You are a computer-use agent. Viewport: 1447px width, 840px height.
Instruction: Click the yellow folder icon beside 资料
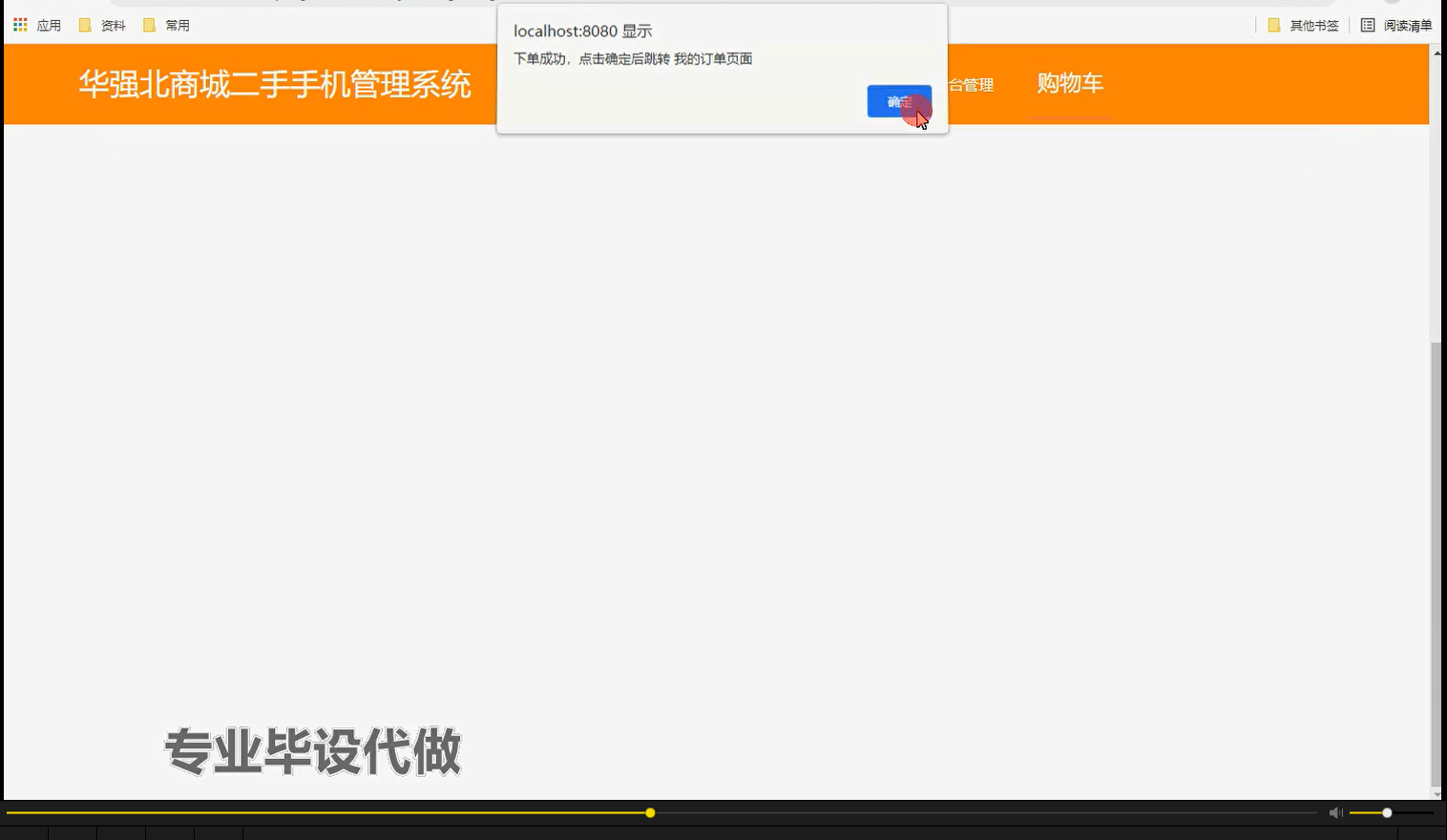(85, 25)
